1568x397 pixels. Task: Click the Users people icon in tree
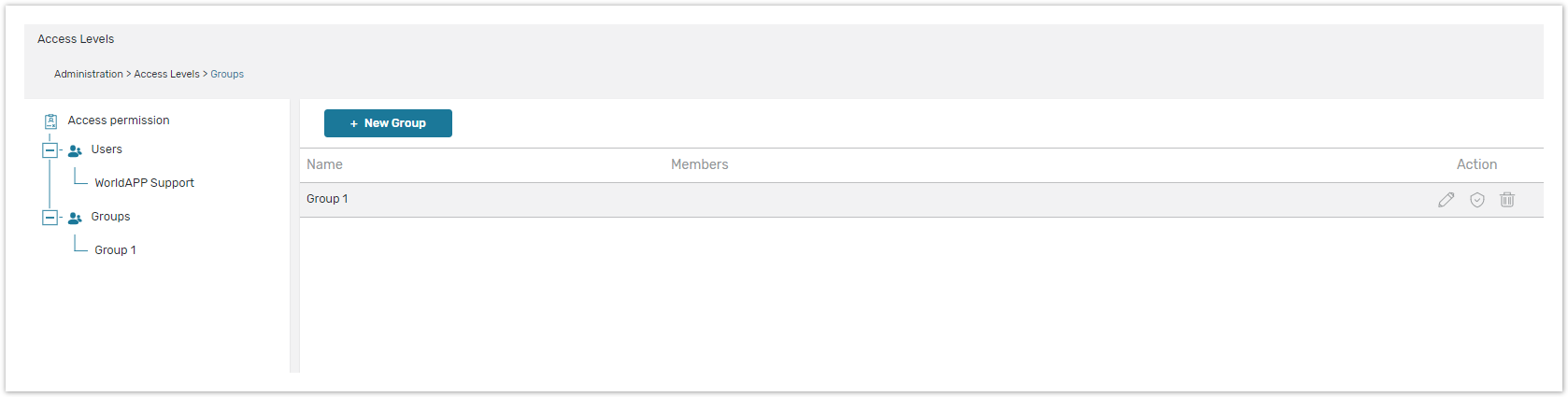(x=76, y=150)
